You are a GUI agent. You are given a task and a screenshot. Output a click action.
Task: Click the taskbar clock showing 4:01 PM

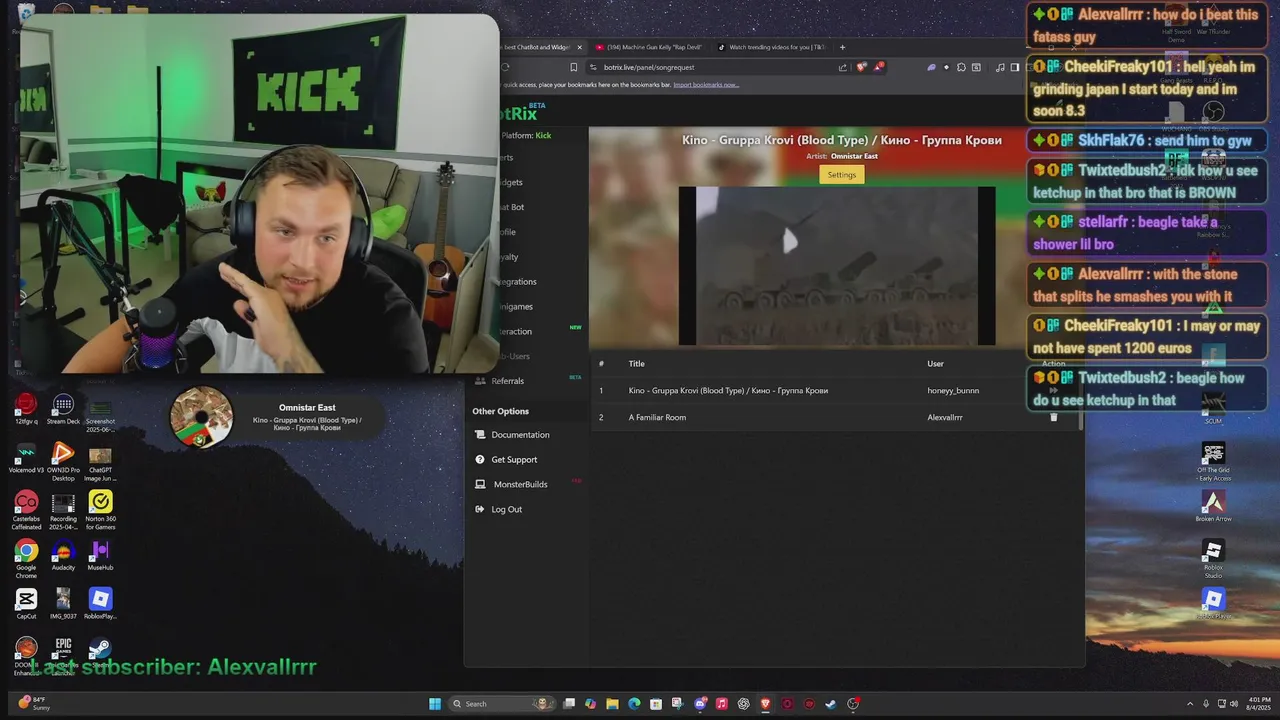pos(1258,703)
